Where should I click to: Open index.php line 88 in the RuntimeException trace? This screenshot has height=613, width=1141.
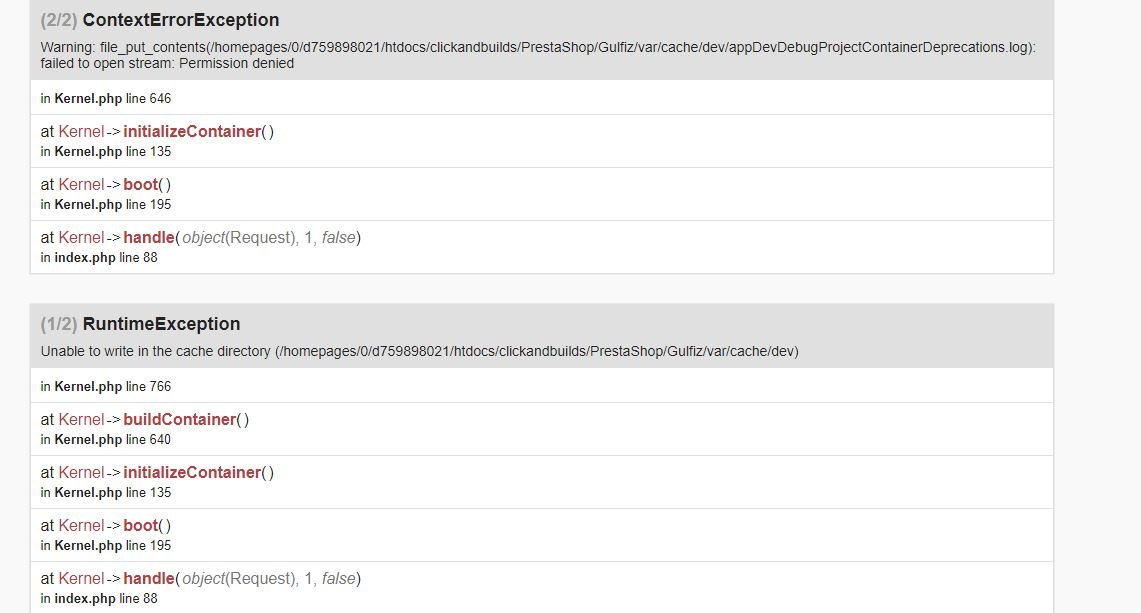point(99,598)
